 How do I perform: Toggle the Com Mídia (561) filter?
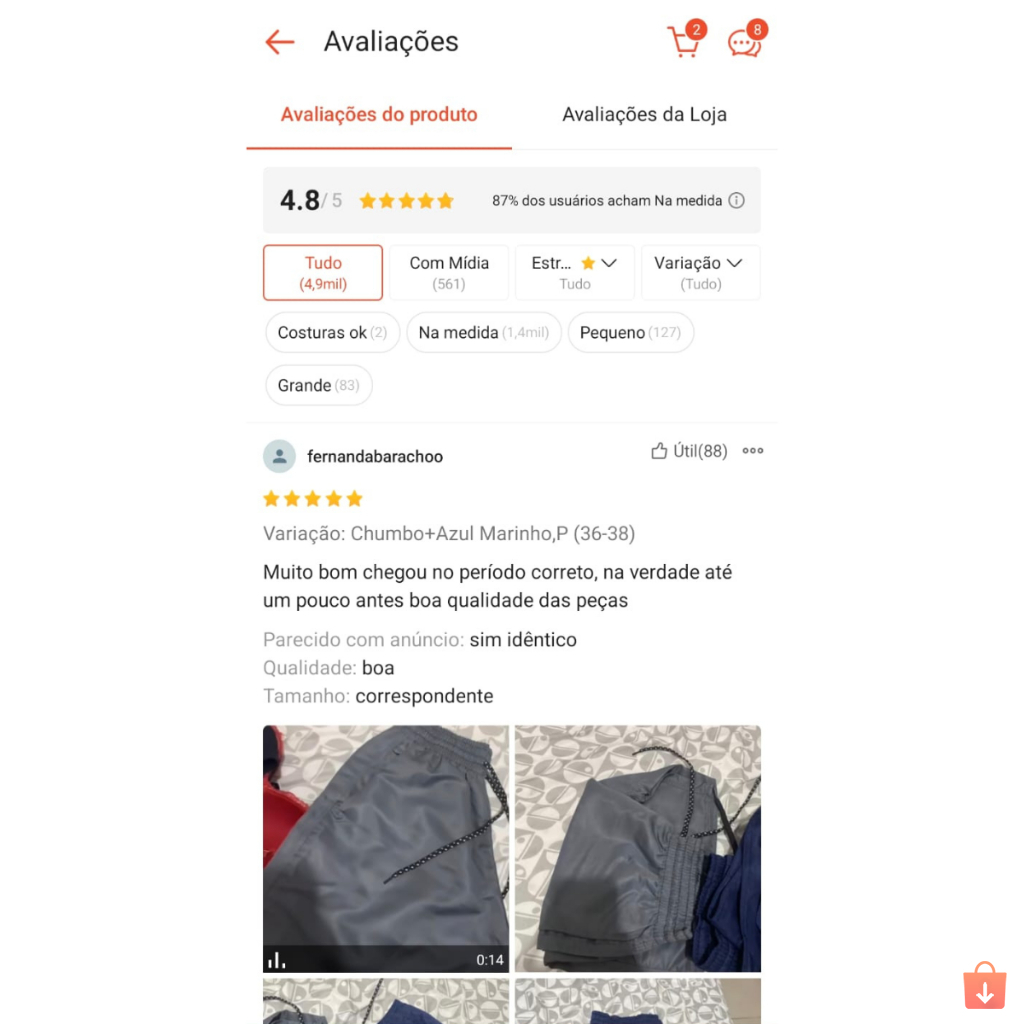click(449, 272)
